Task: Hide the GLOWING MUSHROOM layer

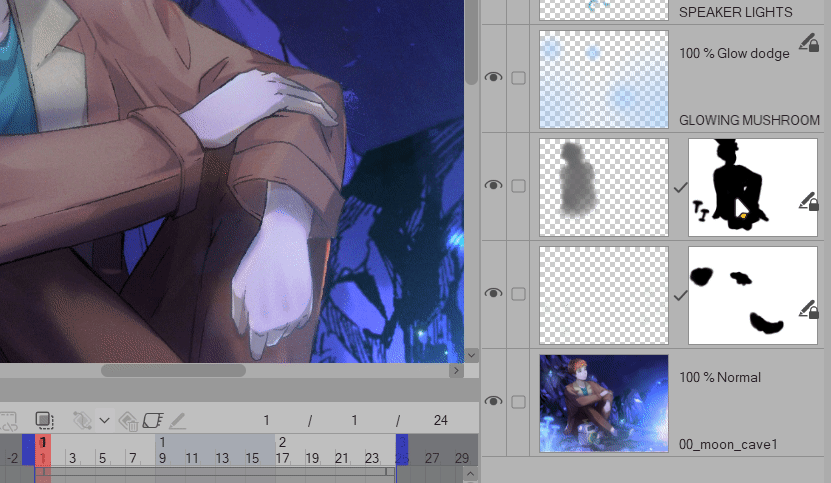Action: pos(493,77)
